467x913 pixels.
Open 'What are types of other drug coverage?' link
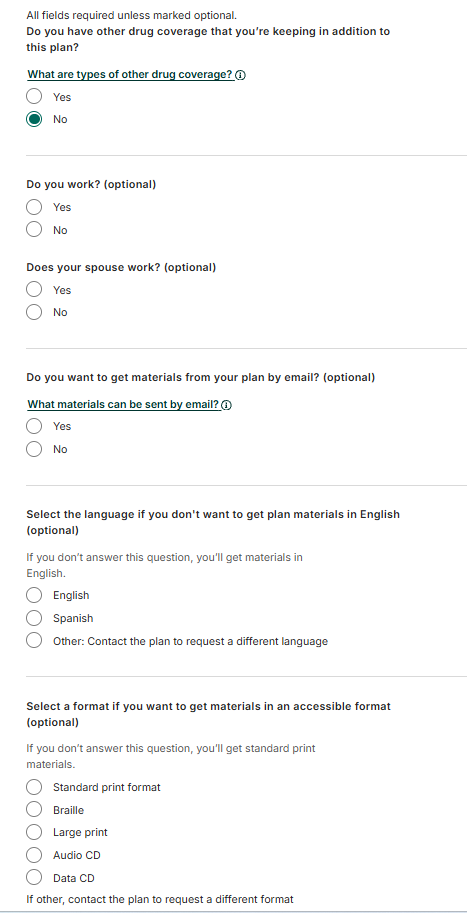[x=131, y=75]
